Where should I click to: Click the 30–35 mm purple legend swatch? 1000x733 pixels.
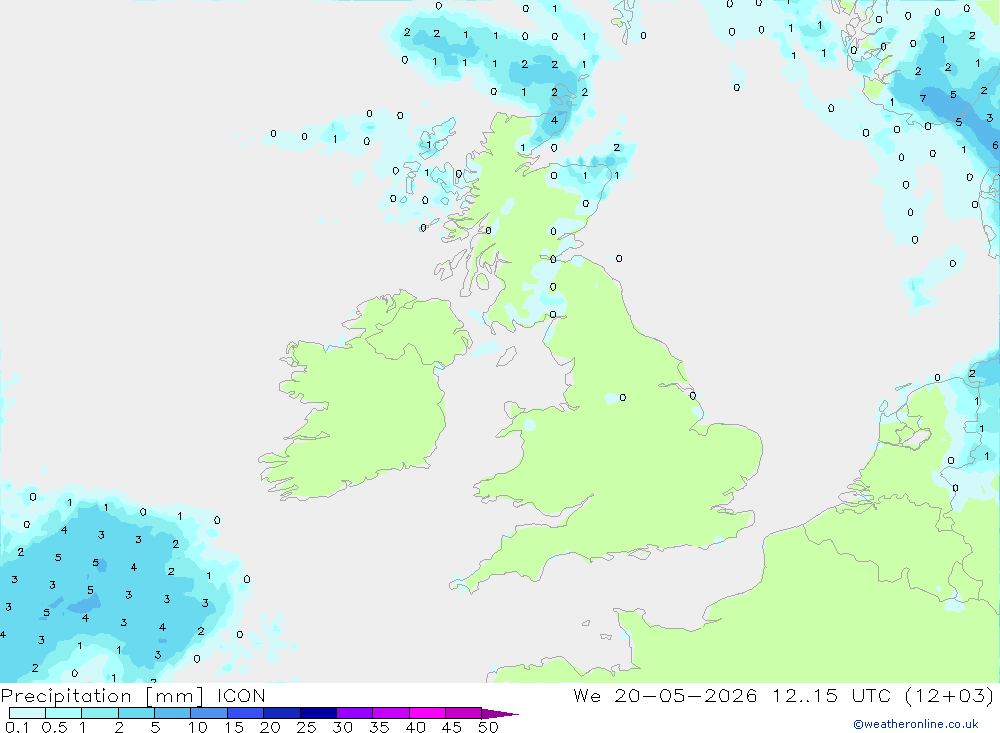click(354, 713)
